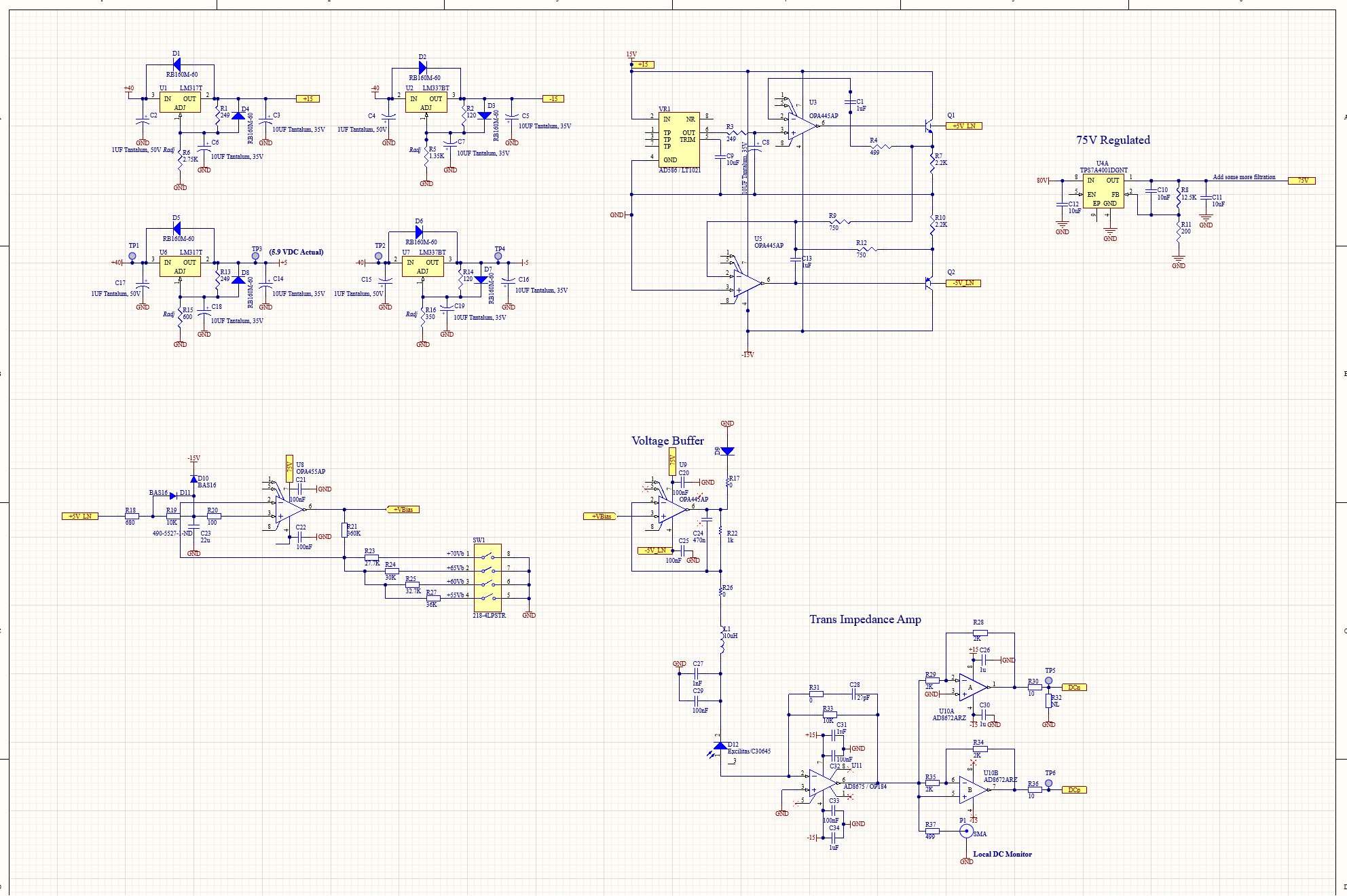Image resolution: width=1347 pixels, height=896 pixels.
Task: Select the D10 BAS16 diode
Action: click(x=193, y=479)
